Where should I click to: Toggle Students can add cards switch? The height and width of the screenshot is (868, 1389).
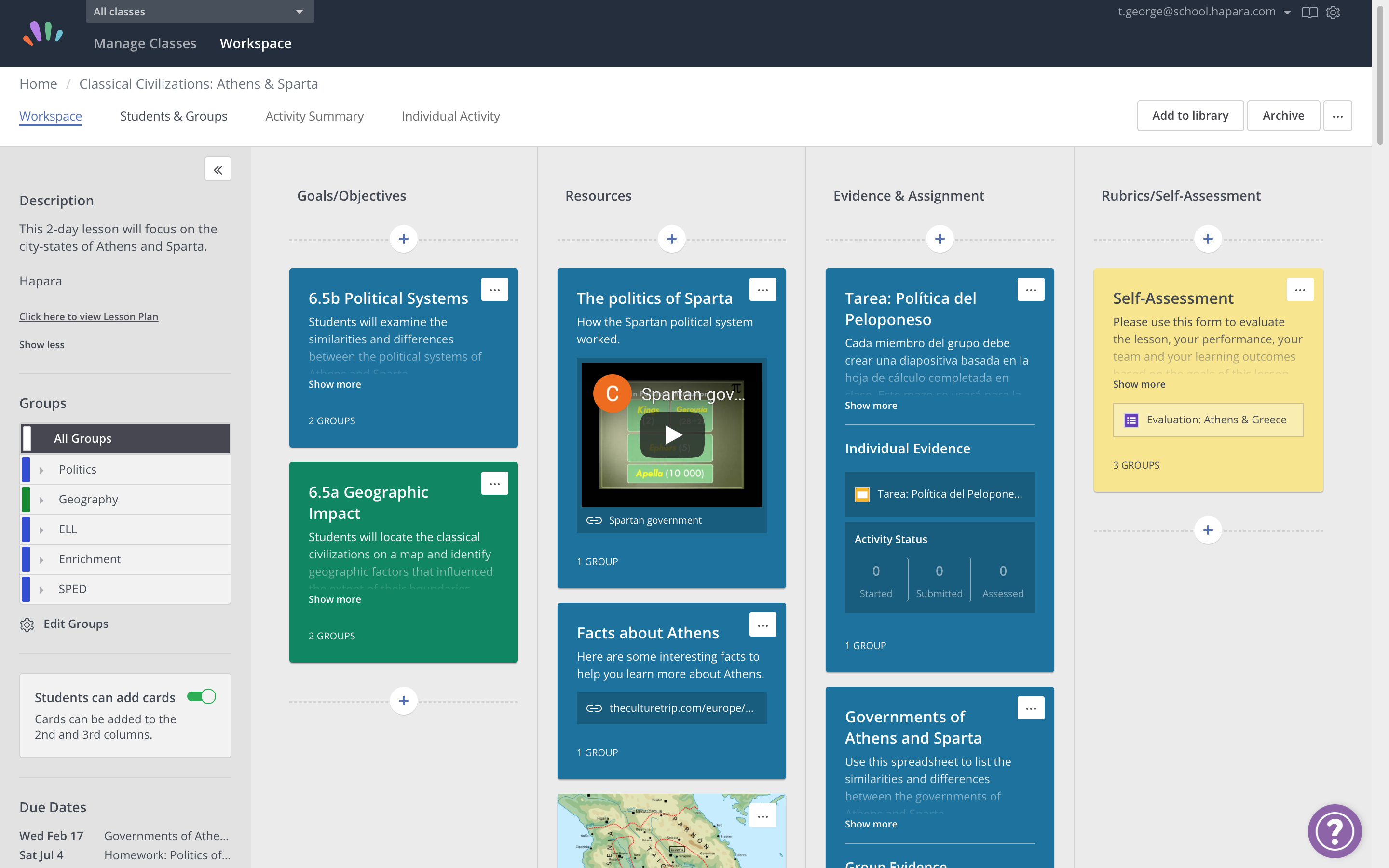click(202, 696)
